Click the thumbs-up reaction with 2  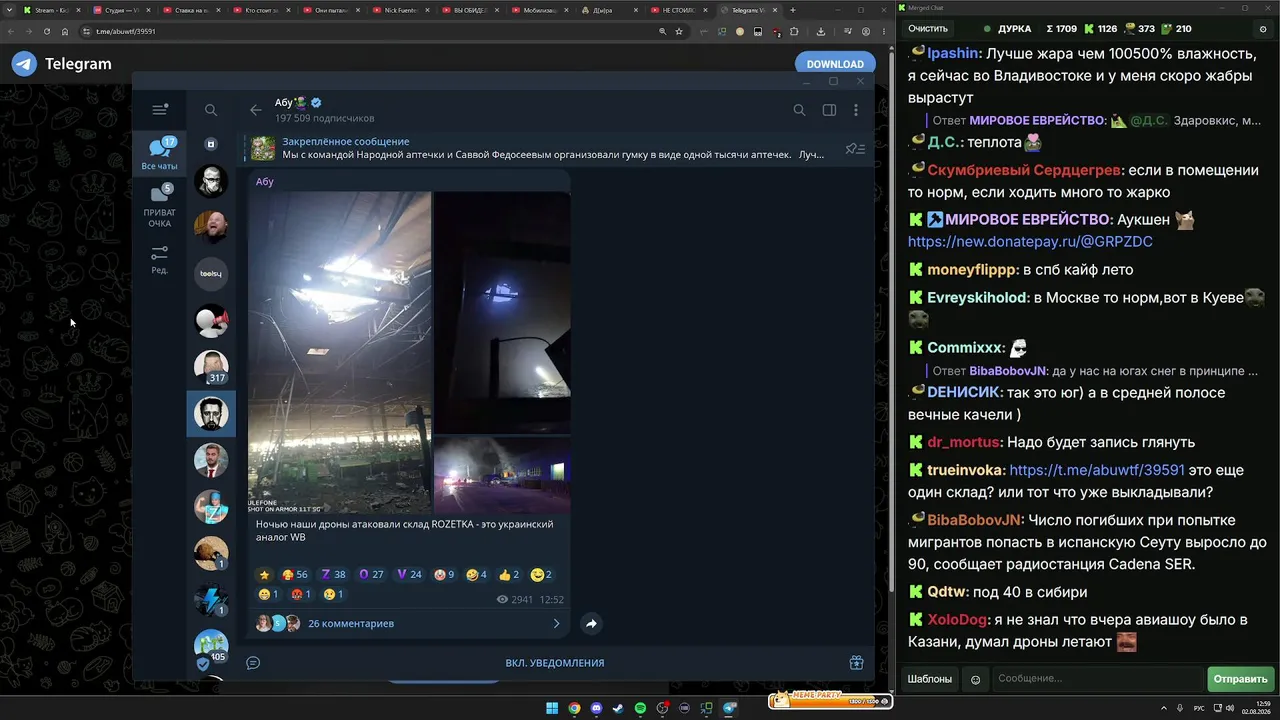[509, 575]
